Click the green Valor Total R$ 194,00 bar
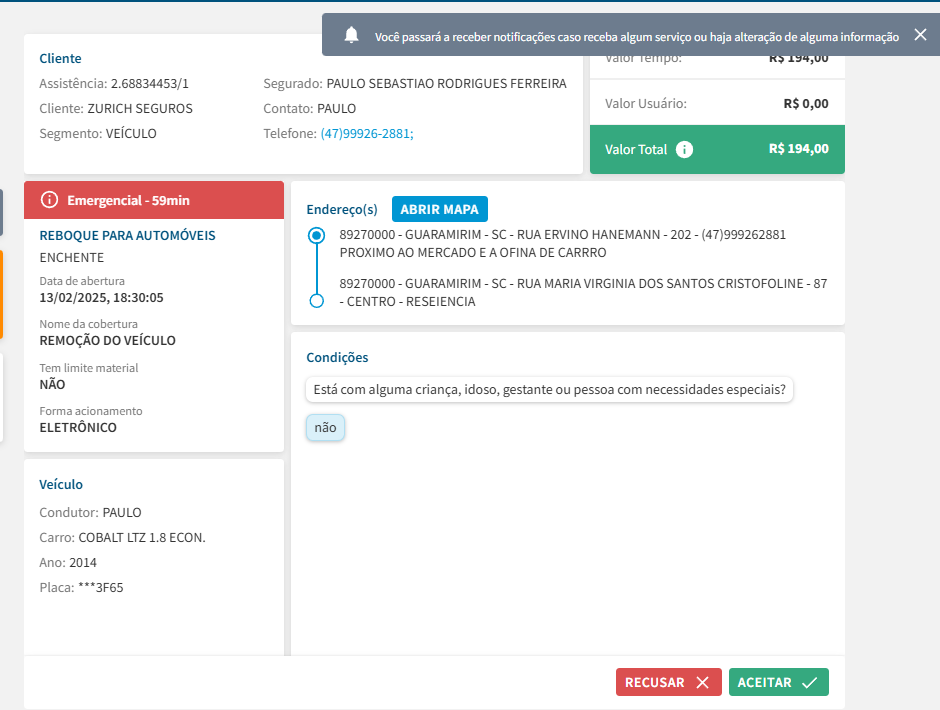 tap(717, 149)
